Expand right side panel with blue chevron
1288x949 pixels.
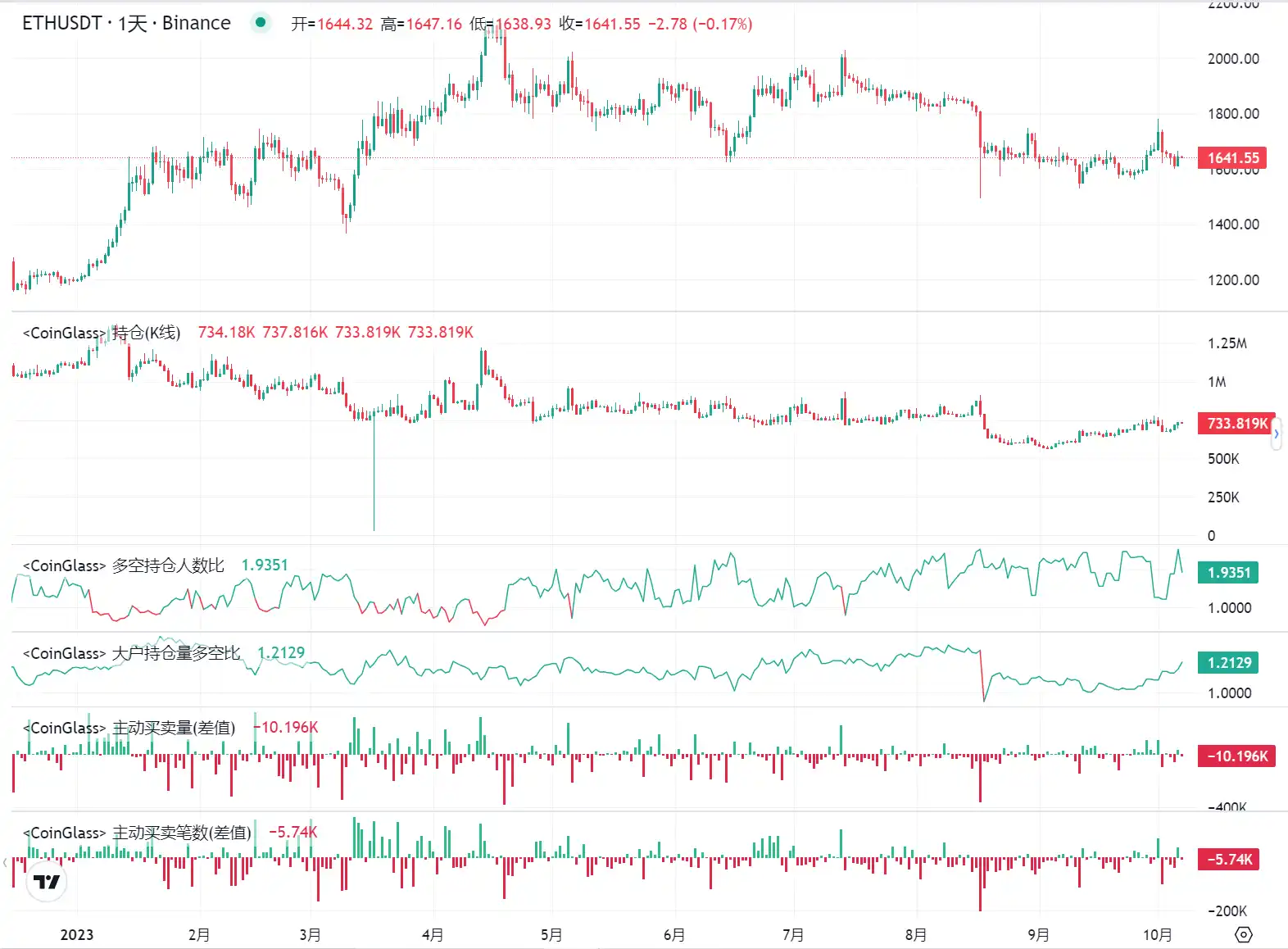point(1276,434)
